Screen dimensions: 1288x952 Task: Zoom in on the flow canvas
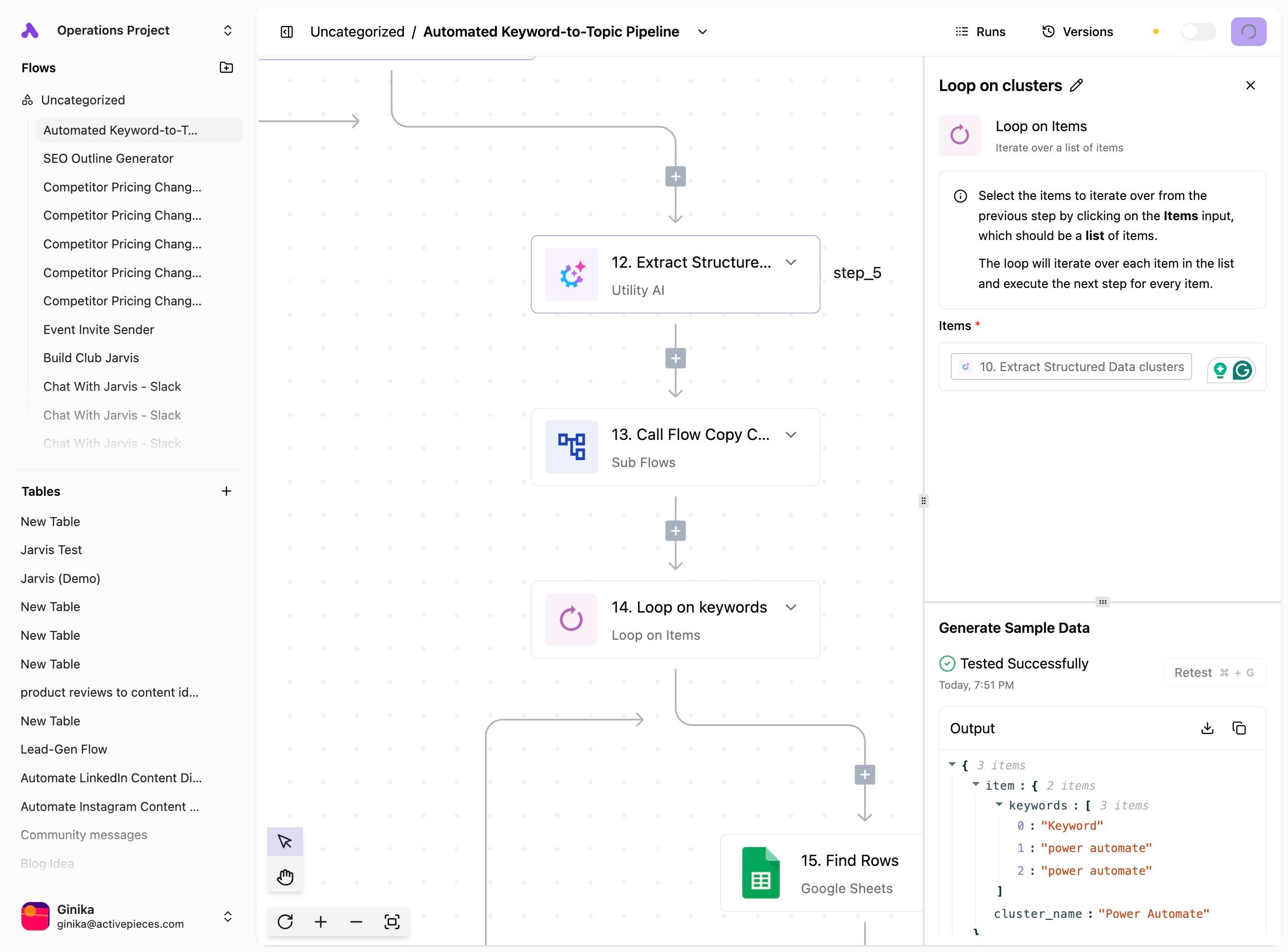pos(321,921)
